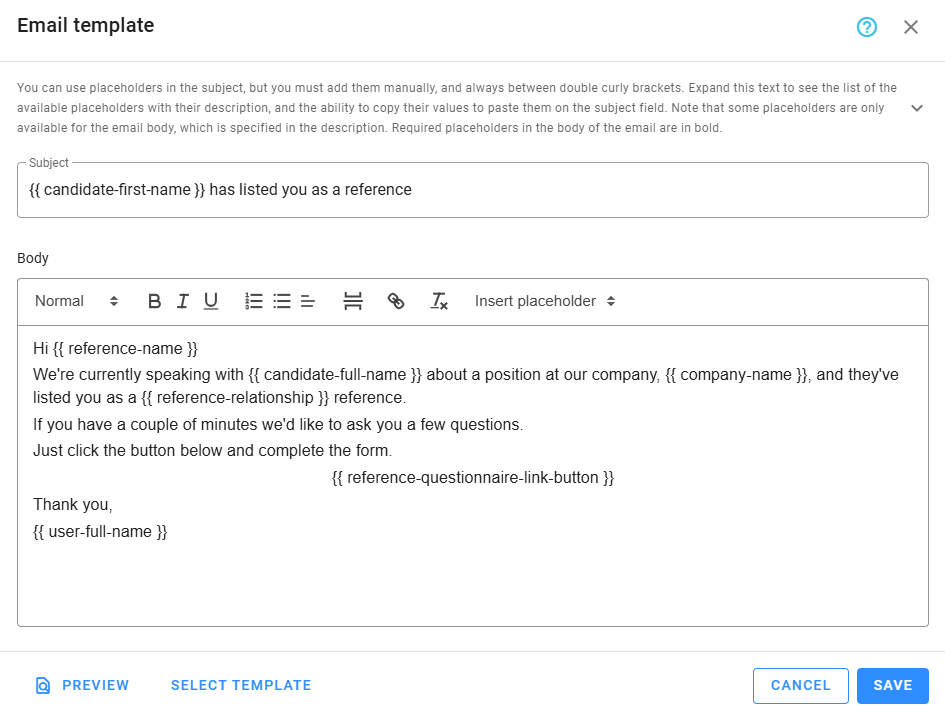Screen dimensions: 945x715
Task: Insert a hyperlink in the email body
Action: click(x=396, y=300)
